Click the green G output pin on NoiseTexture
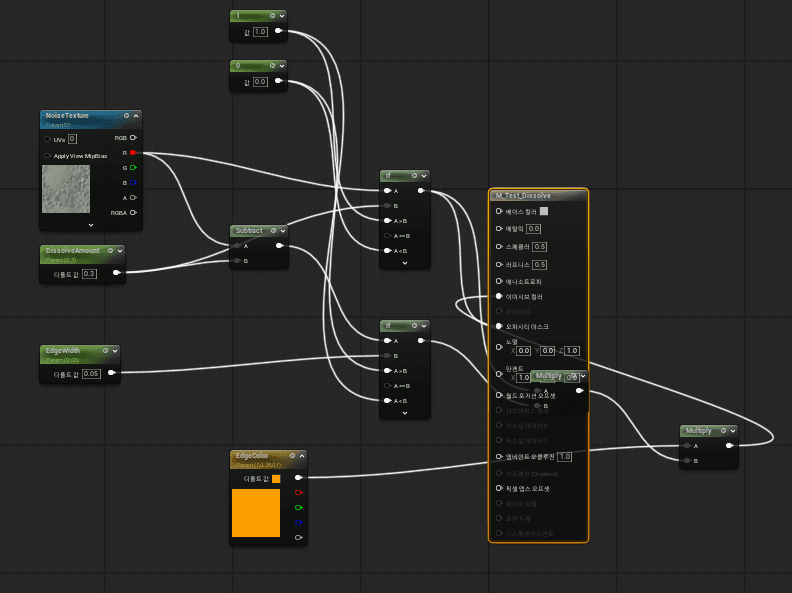Viewport: 792px width, 593px height. click(x=133, y=168)
